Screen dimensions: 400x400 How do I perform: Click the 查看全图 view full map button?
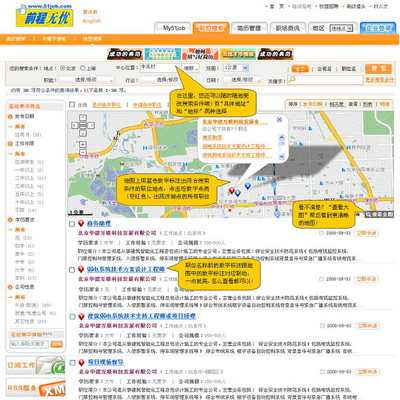(x=379, y=214)
